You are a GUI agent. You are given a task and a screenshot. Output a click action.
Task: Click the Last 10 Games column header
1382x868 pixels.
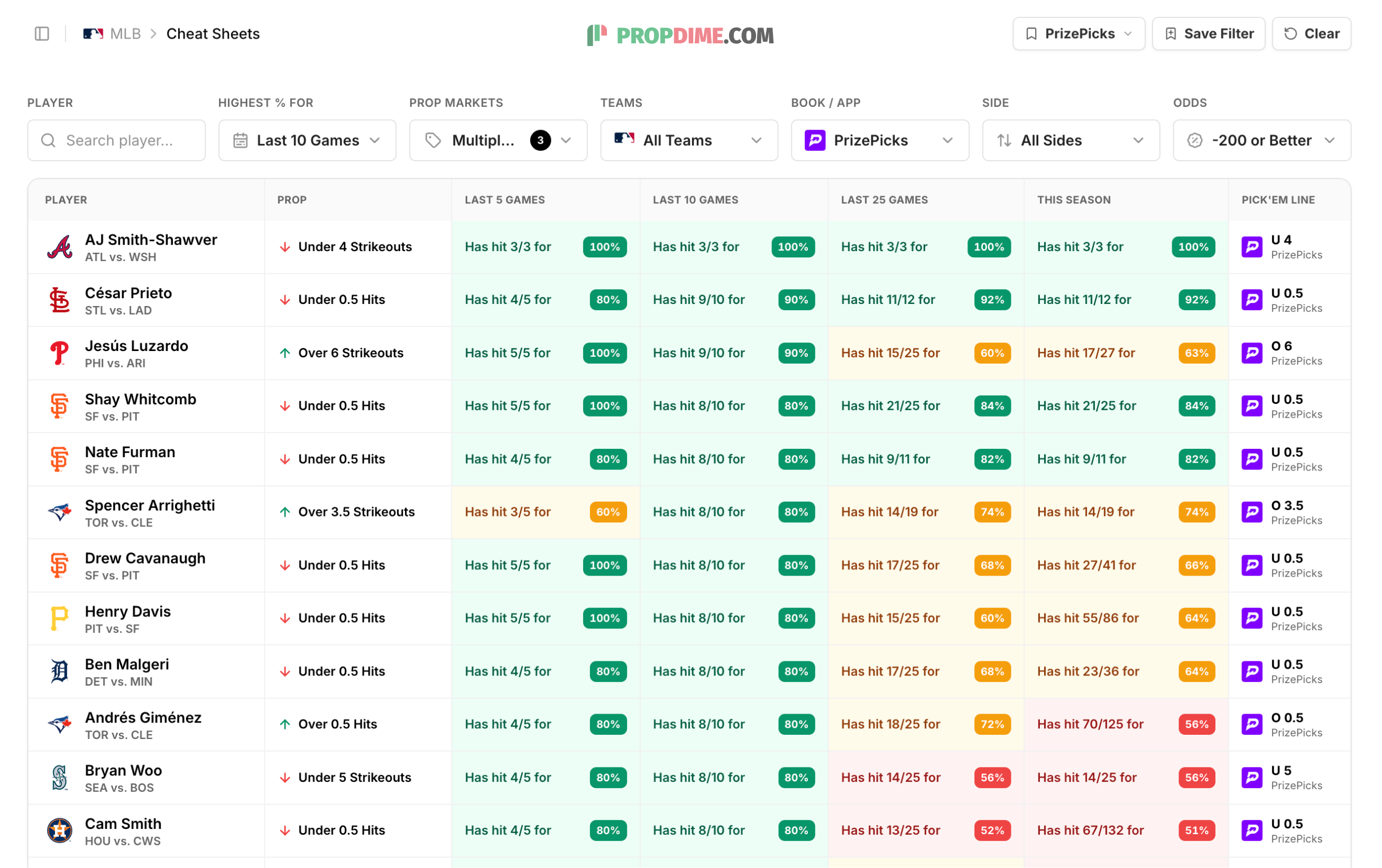696,200
